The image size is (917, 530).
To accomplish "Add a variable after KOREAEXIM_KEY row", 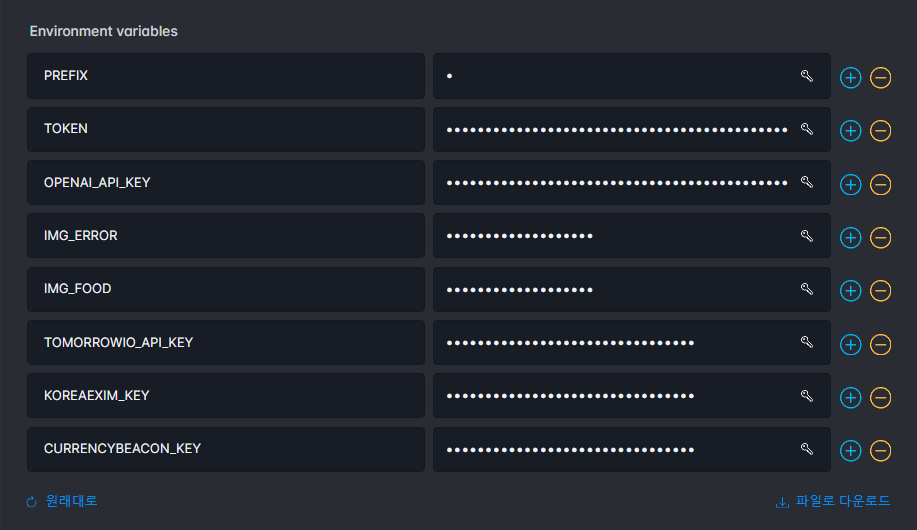I will tap(850, 398).
